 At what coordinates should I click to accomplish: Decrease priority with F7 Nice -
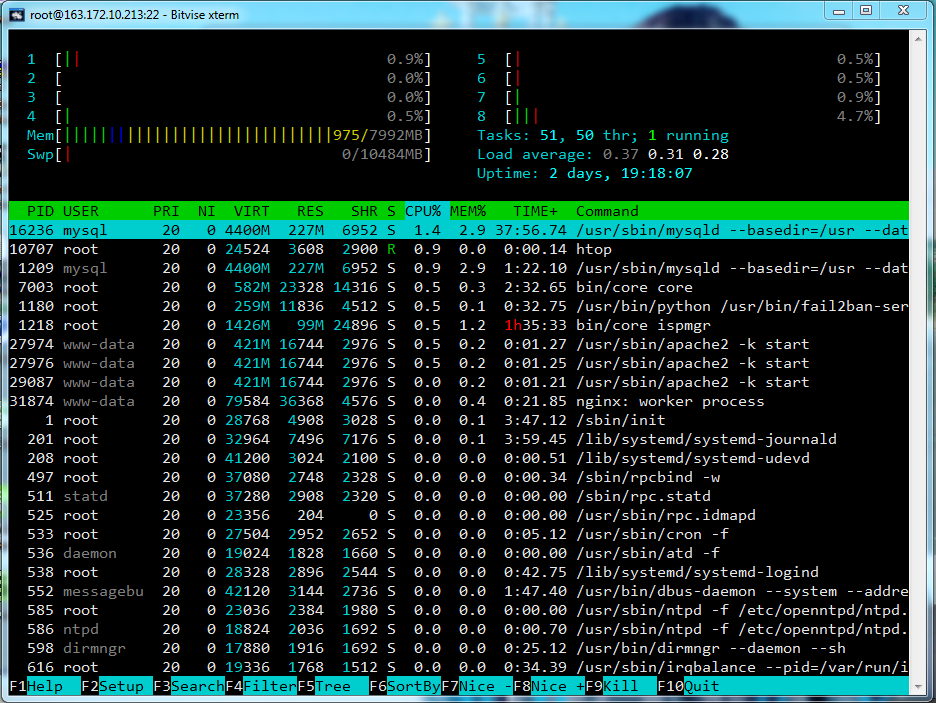pos(478,686)
